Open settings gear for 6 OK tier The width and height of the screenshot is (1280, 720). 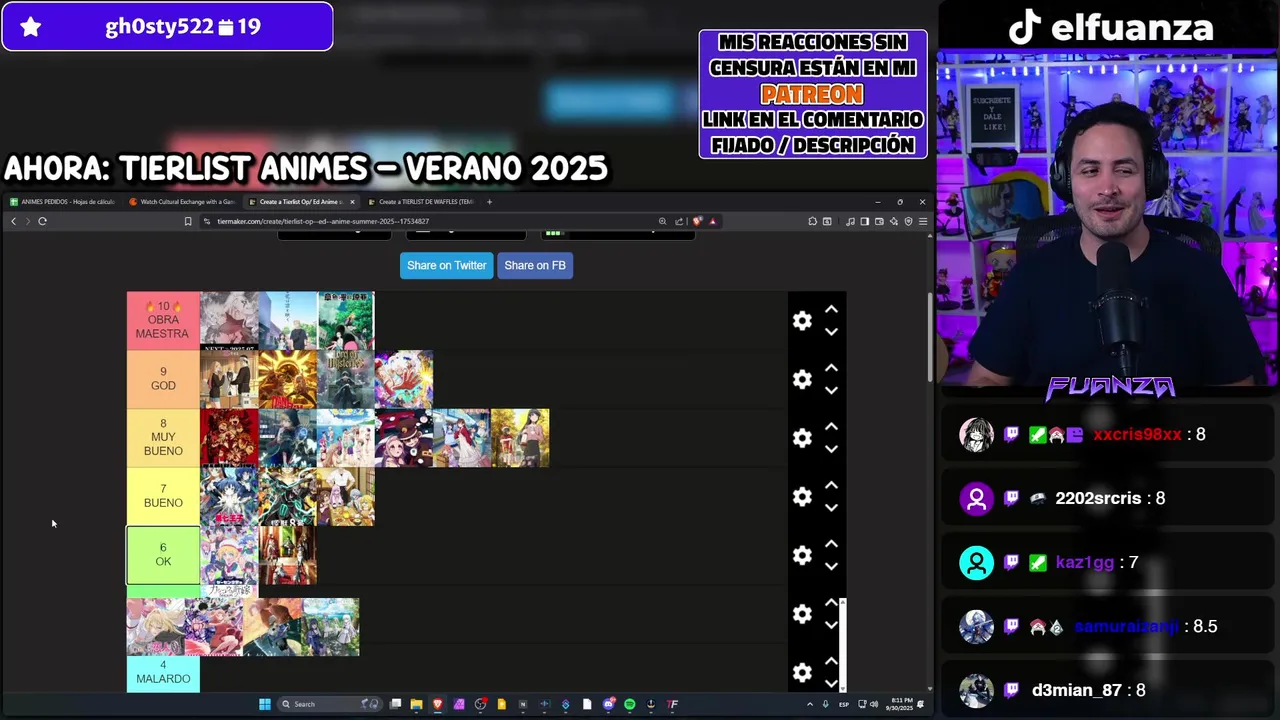click(802, 555)
